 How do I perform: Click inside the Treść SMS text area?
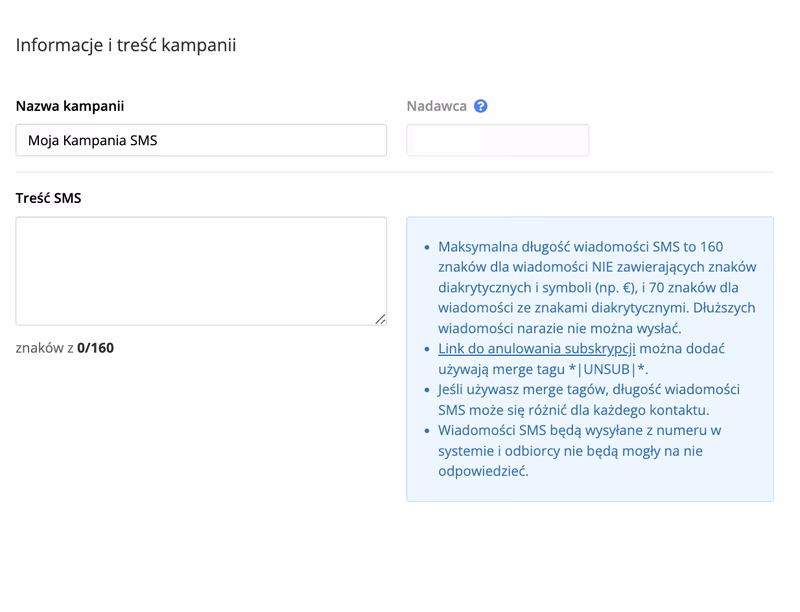click(x=201, y=271)
